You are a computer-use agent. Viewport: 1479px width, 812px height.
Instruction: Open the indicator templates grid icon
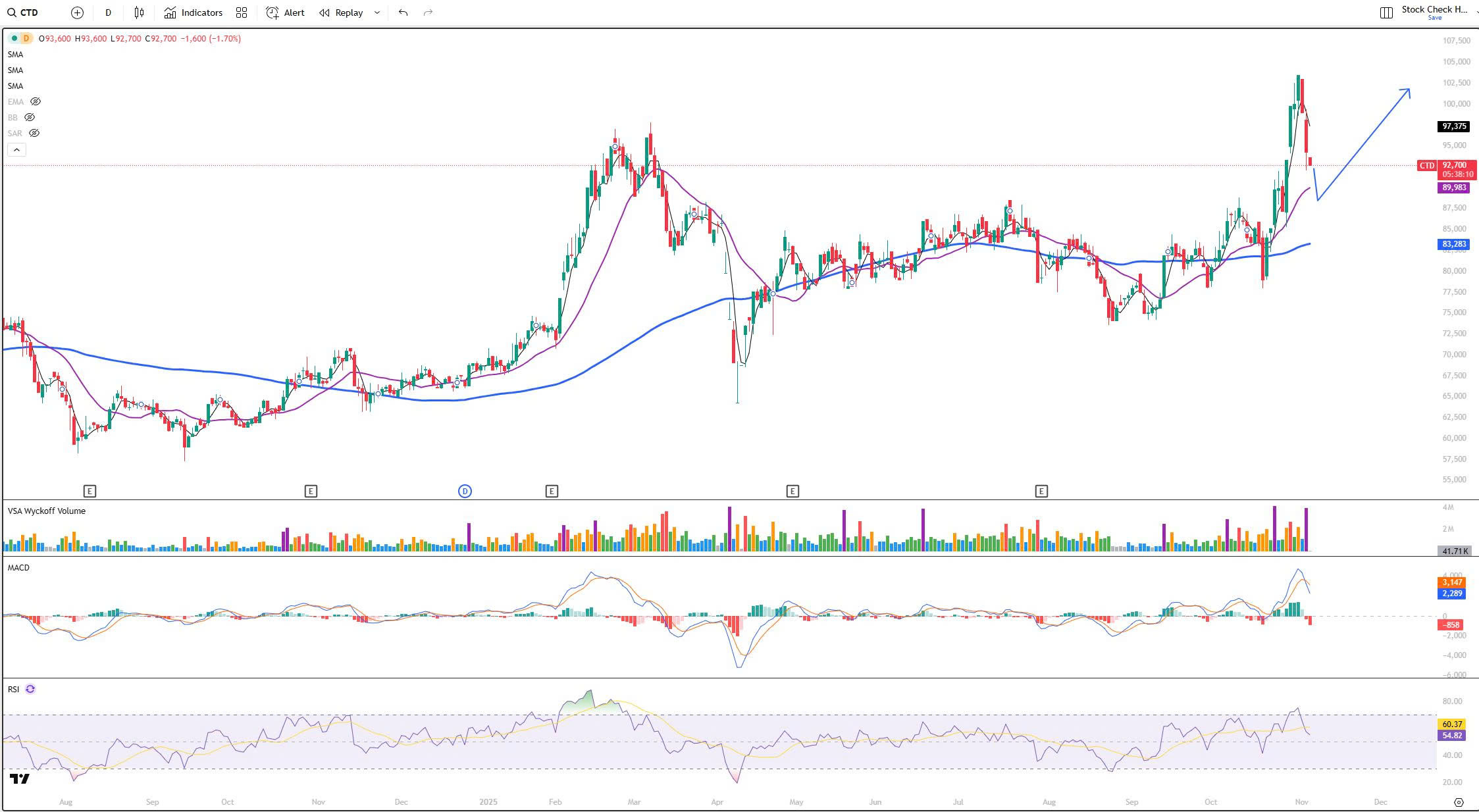click(x=242, y=13)
